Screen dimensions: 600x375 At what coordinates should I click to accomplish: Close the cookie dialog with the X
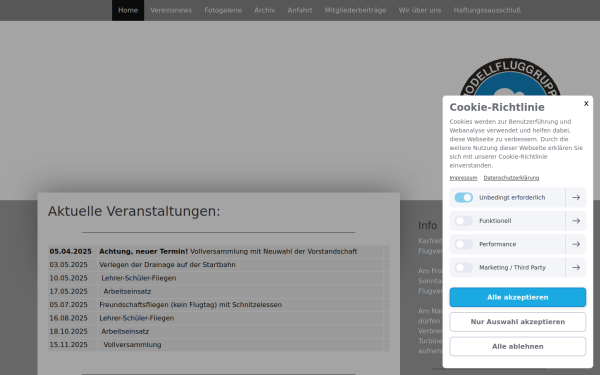point(586,104)
